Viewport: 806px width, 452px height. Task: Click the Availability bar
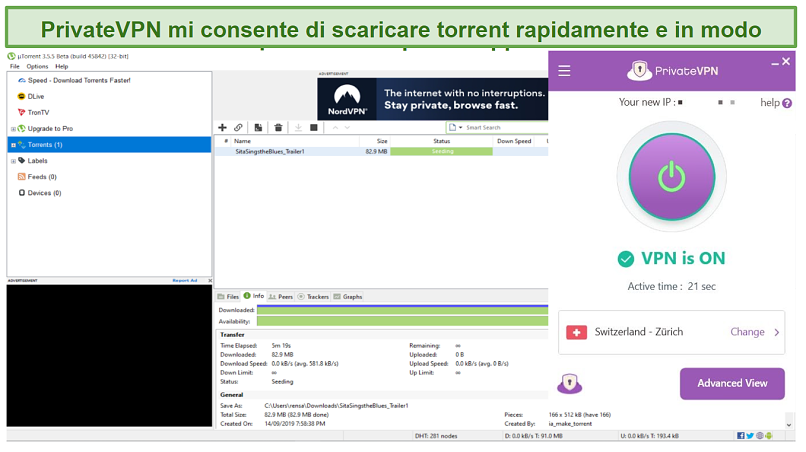click(402, 321)
